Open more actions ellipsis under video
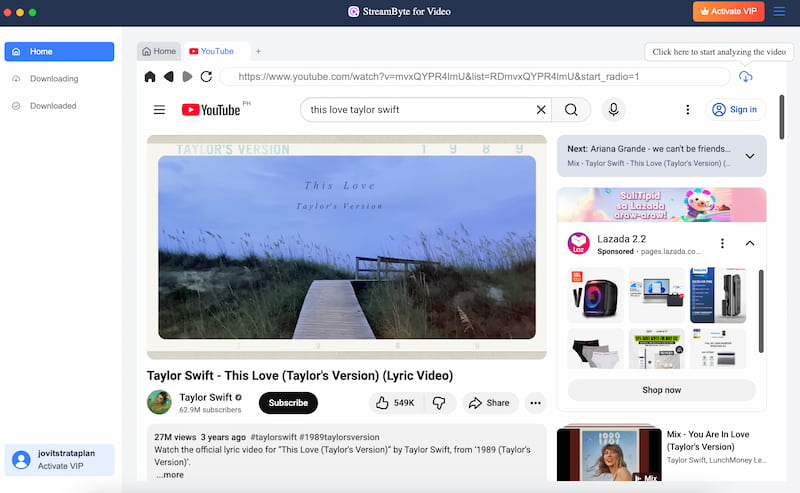 click(x=535, y=403)
